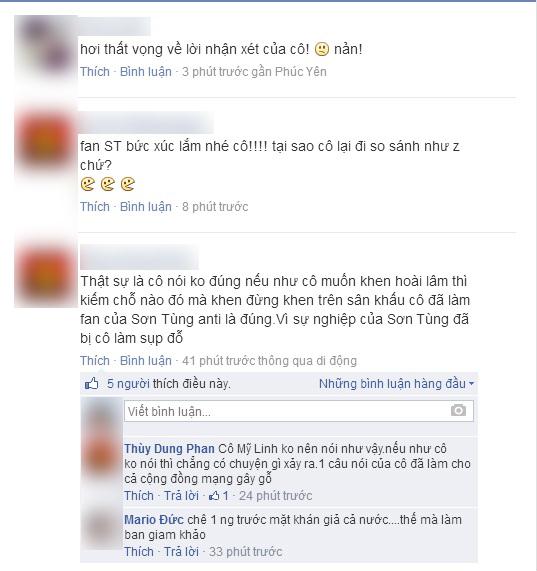Screen dimensions: 537x571
Task: Click Trả lời on Mario Đức's comment
Action: tap(181, 552)
